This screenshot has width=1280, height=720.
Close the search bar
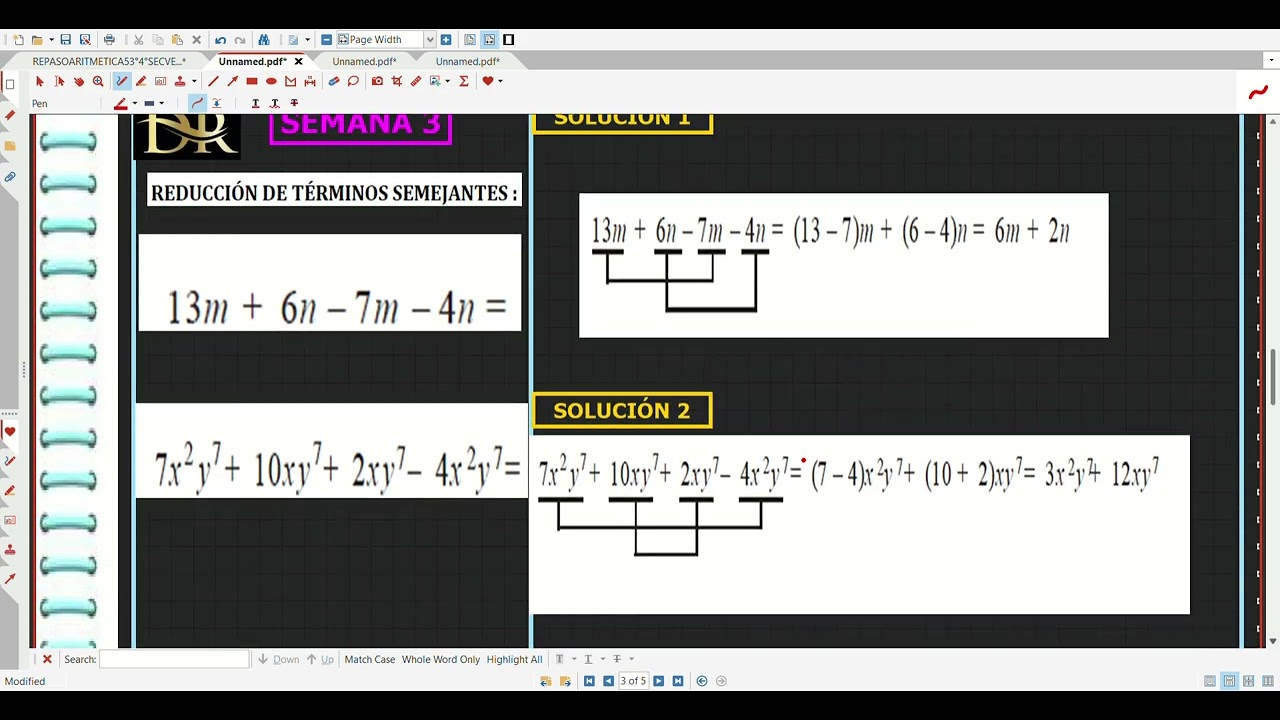(x=47, y=660)
